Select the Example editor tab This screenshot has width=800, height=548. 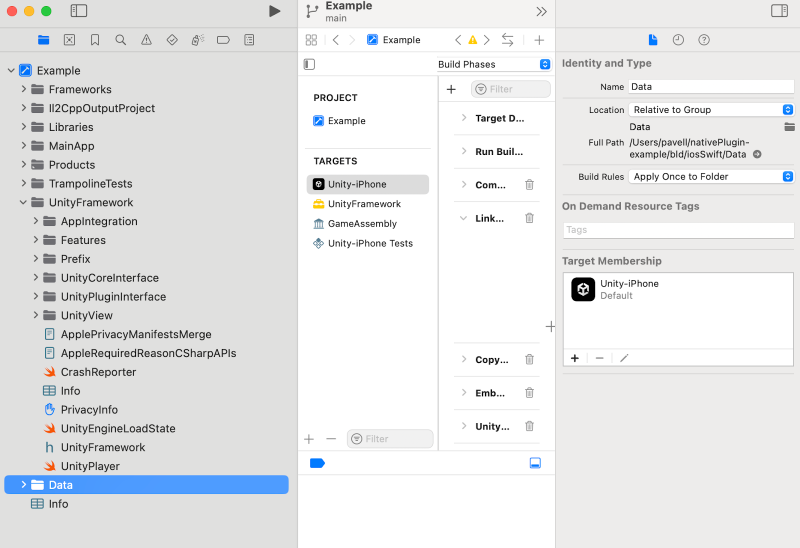[394, 40]
